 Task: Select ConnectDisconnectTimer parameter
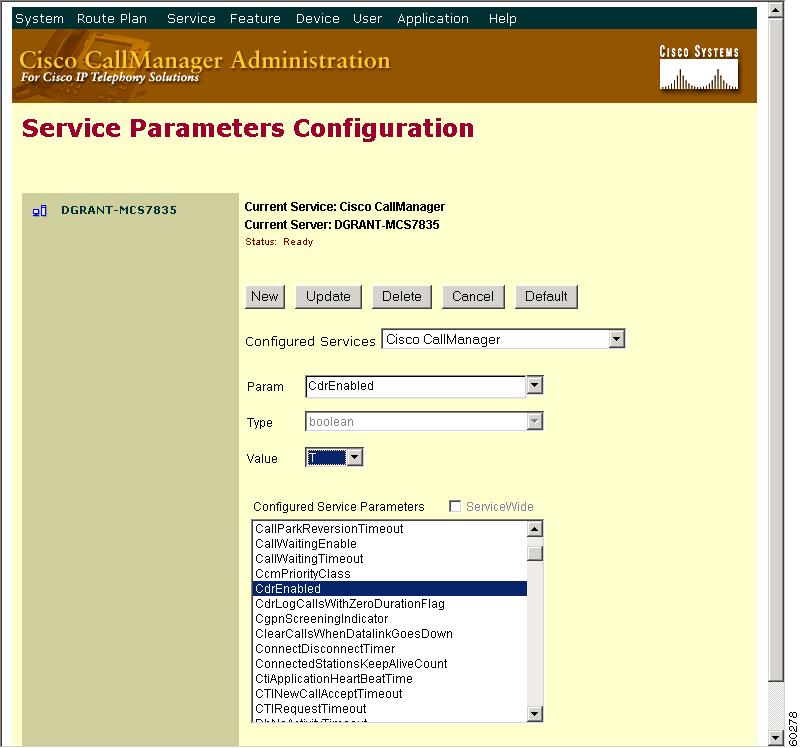389,649
